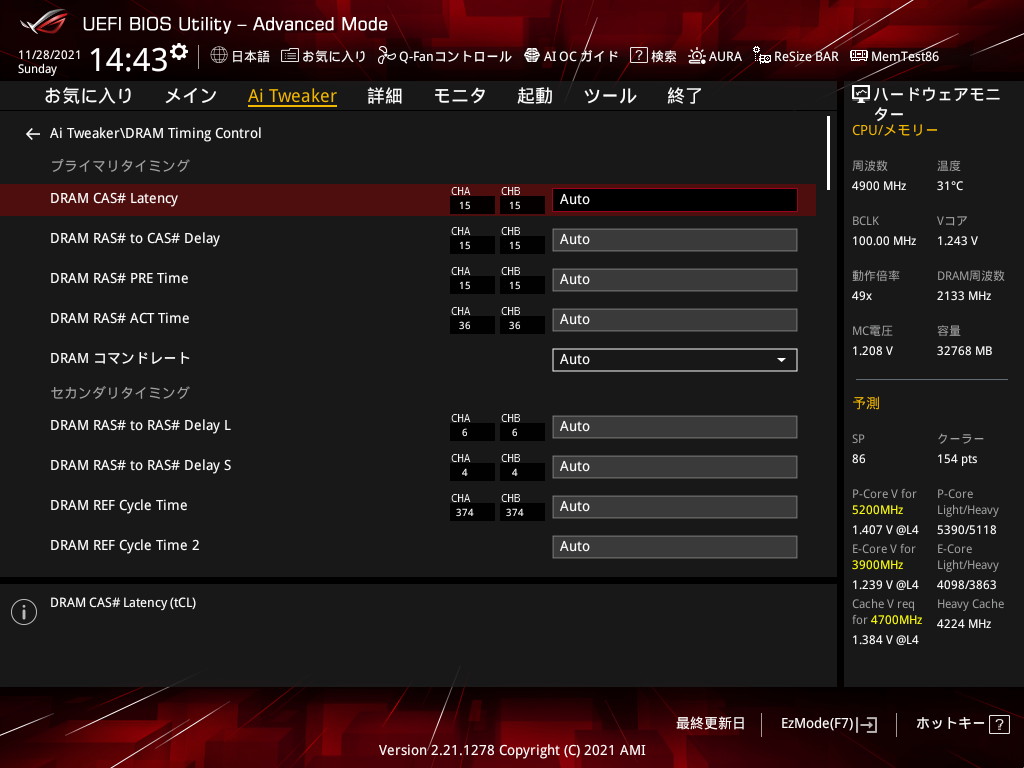1024x768 pixels.
Task: Open Q-Fan control fan icon
Action: (387, 56)
